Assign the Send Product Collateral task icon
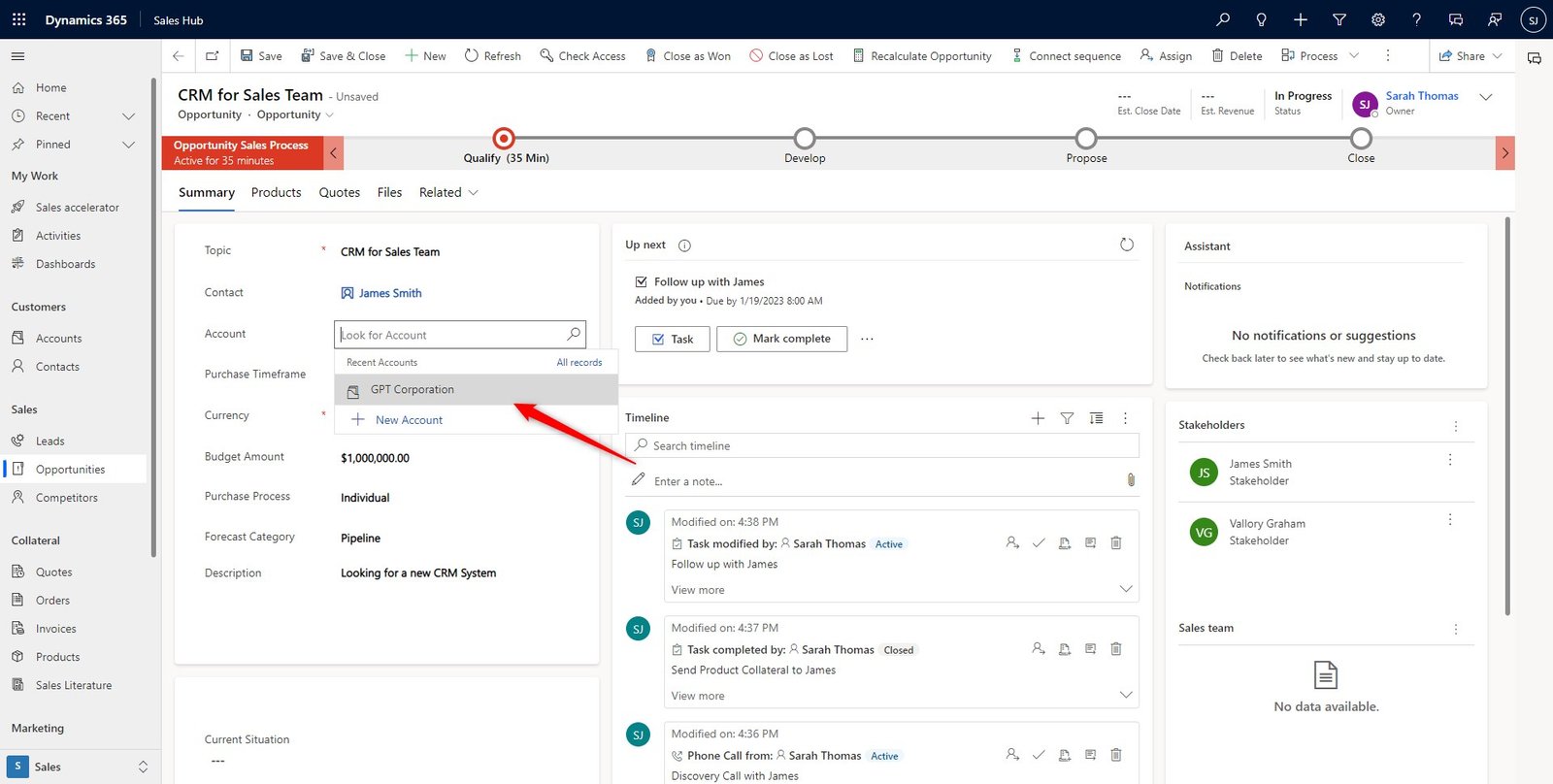Viewport: 1553px width, 784px height. (x=1039, y=649)
